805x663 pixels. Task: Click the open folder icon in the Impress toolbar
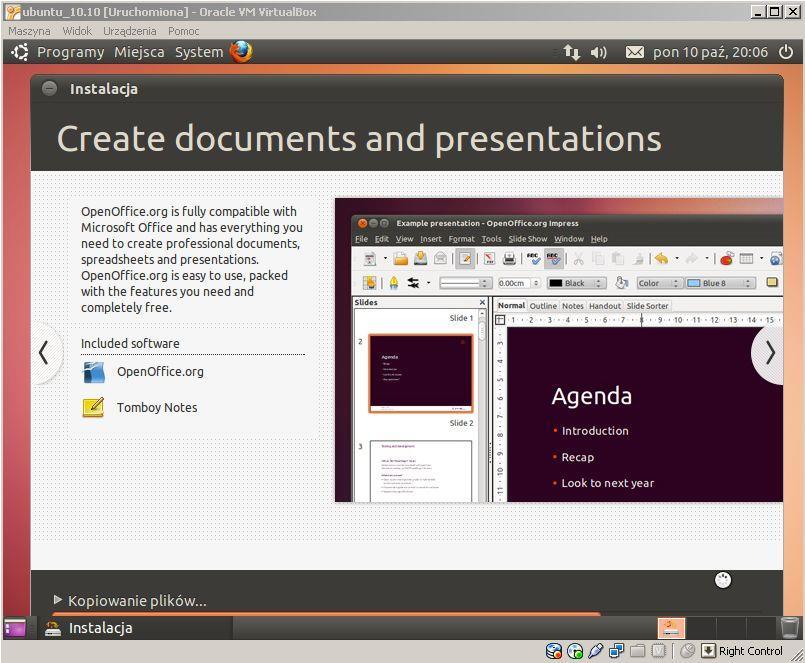tap(401, 258)
